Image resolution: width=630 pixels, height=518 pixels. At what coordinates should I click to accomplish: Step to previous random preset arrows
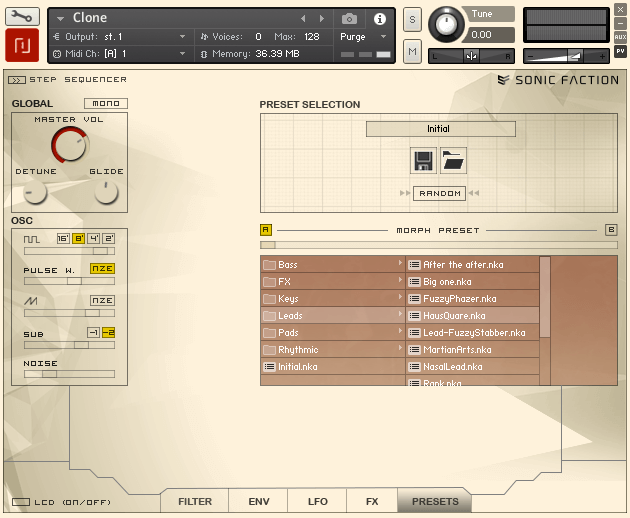click(405, 193)
